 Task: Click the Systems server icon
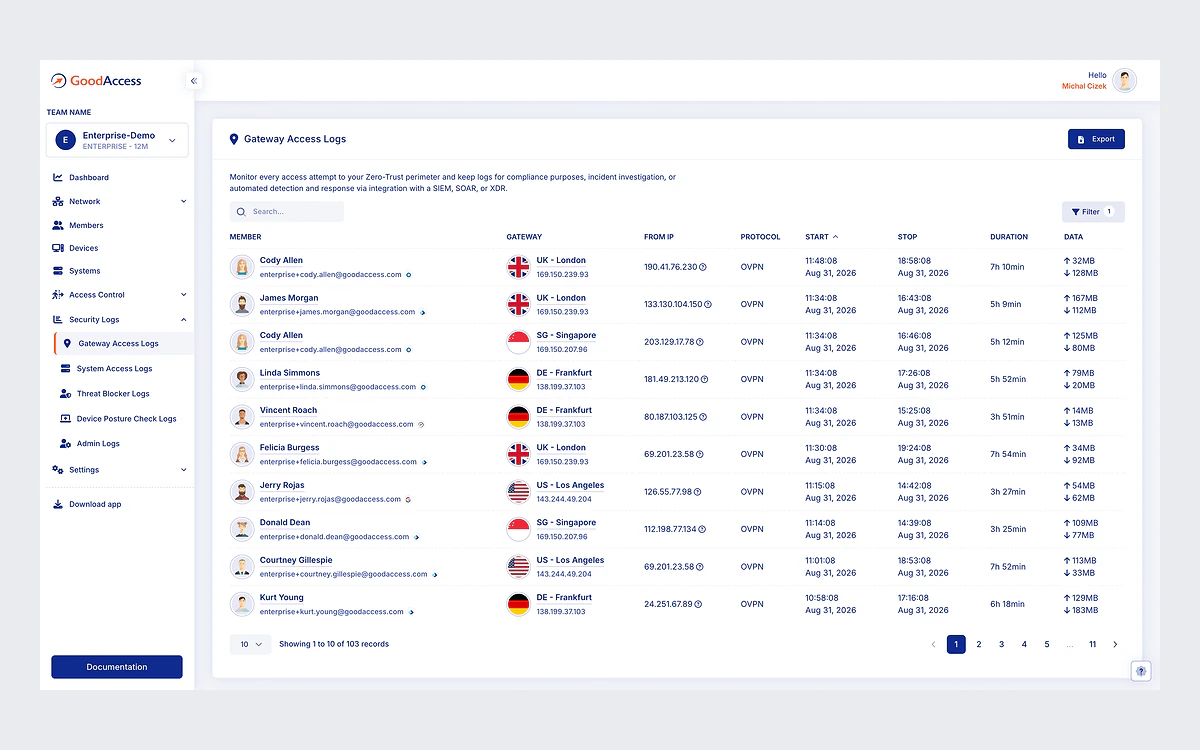tap(58, 271)
